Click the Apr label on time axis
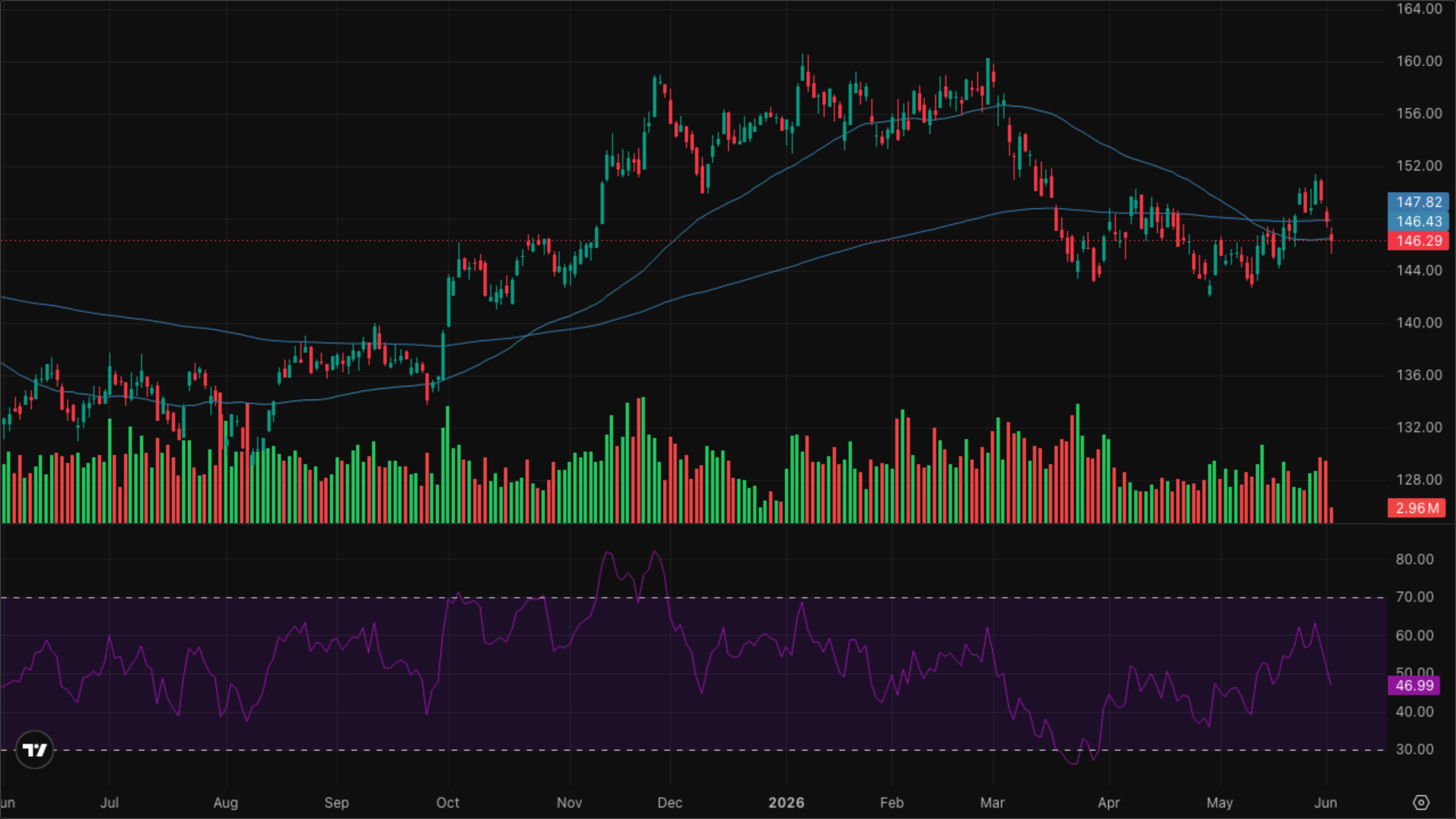 (1109, 803)
